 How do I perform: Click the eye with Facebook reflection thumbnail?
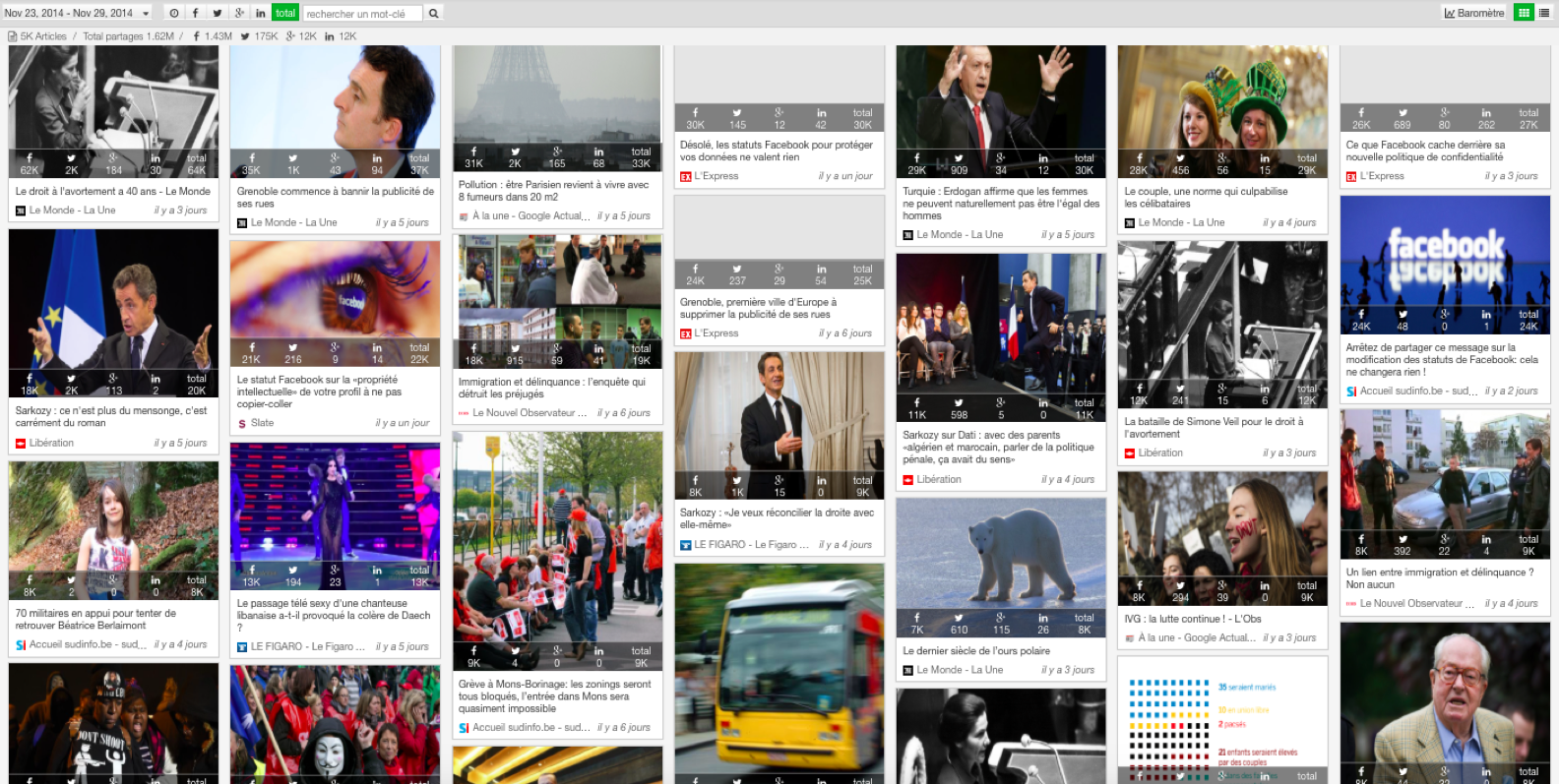(336, 304)
